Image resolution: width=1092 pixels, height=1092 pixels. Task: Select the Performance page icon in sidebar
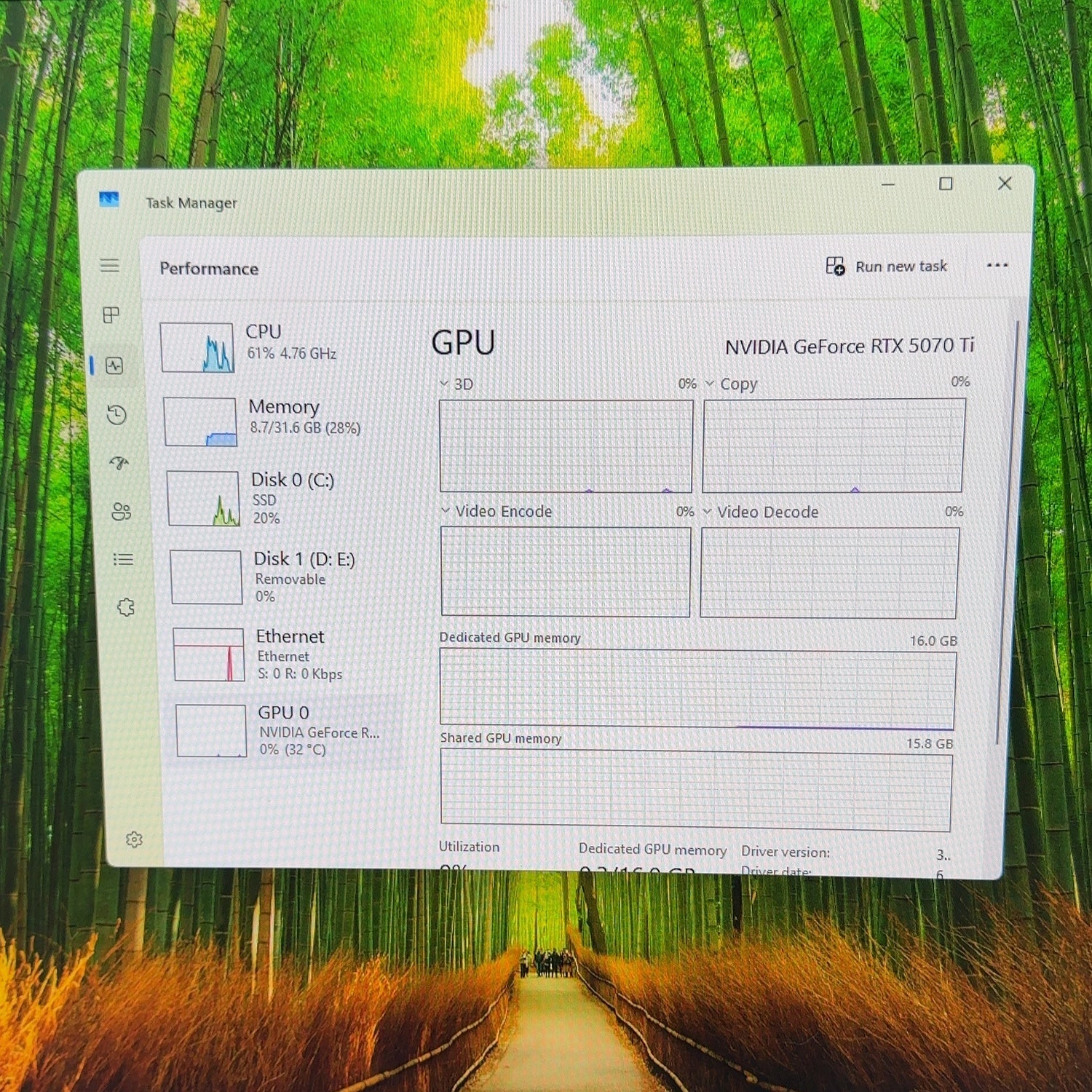coord(114,365)
